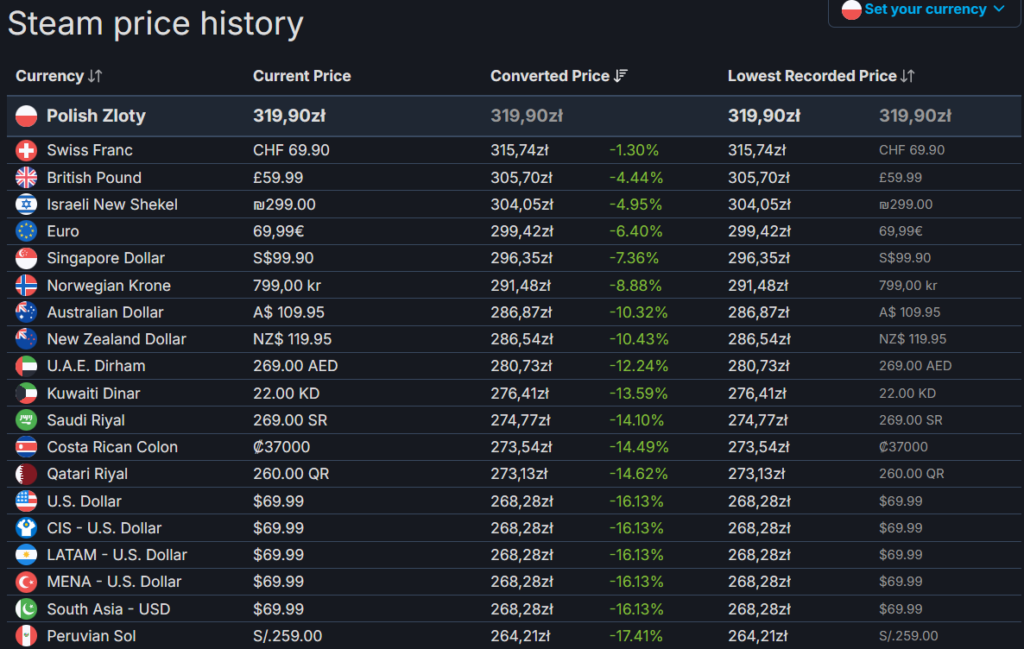Click the Saudi Riyal flag icon
This screenshot has height=649, width=1024.
[x=27, y=420]
